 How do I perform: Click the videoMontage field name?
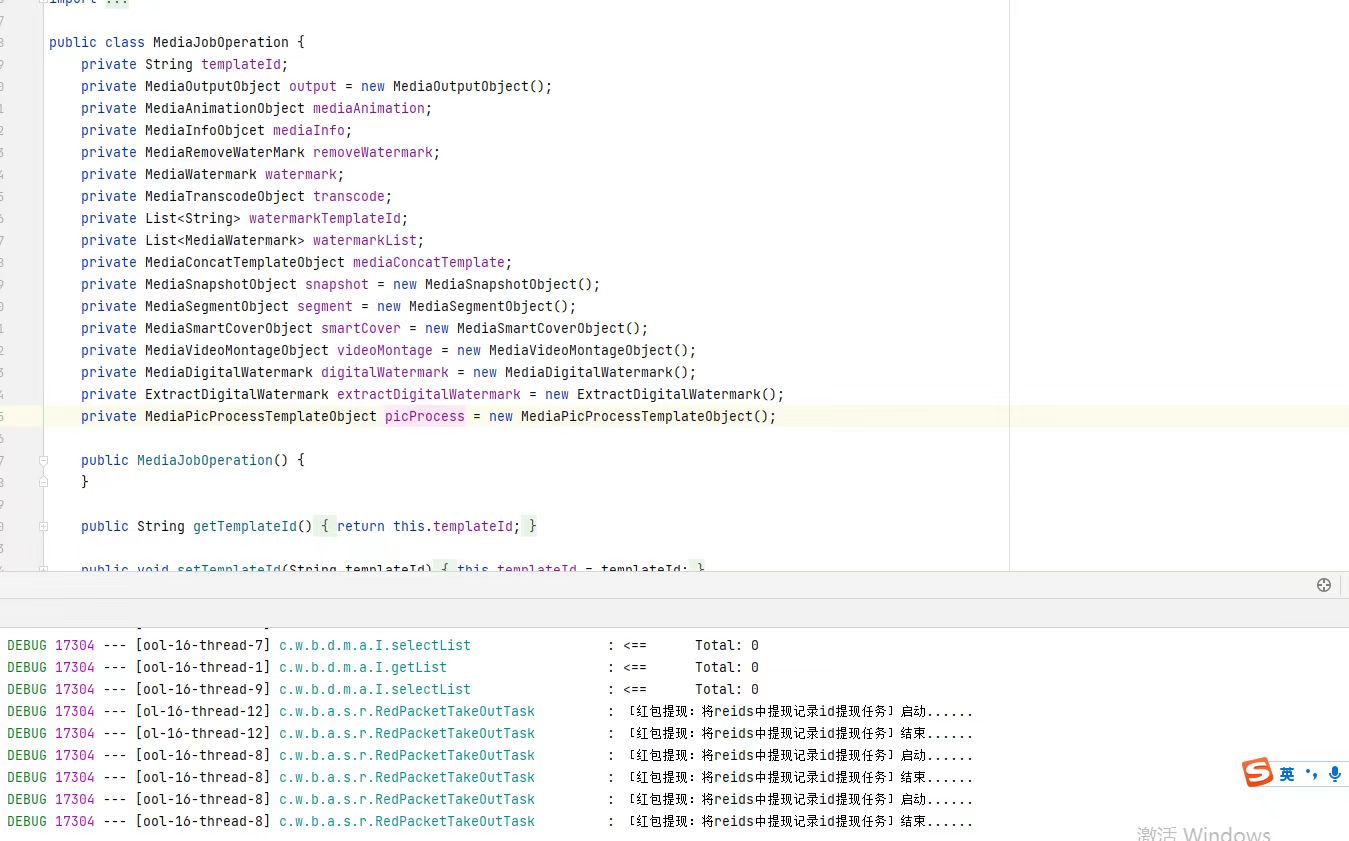[384, 350]
